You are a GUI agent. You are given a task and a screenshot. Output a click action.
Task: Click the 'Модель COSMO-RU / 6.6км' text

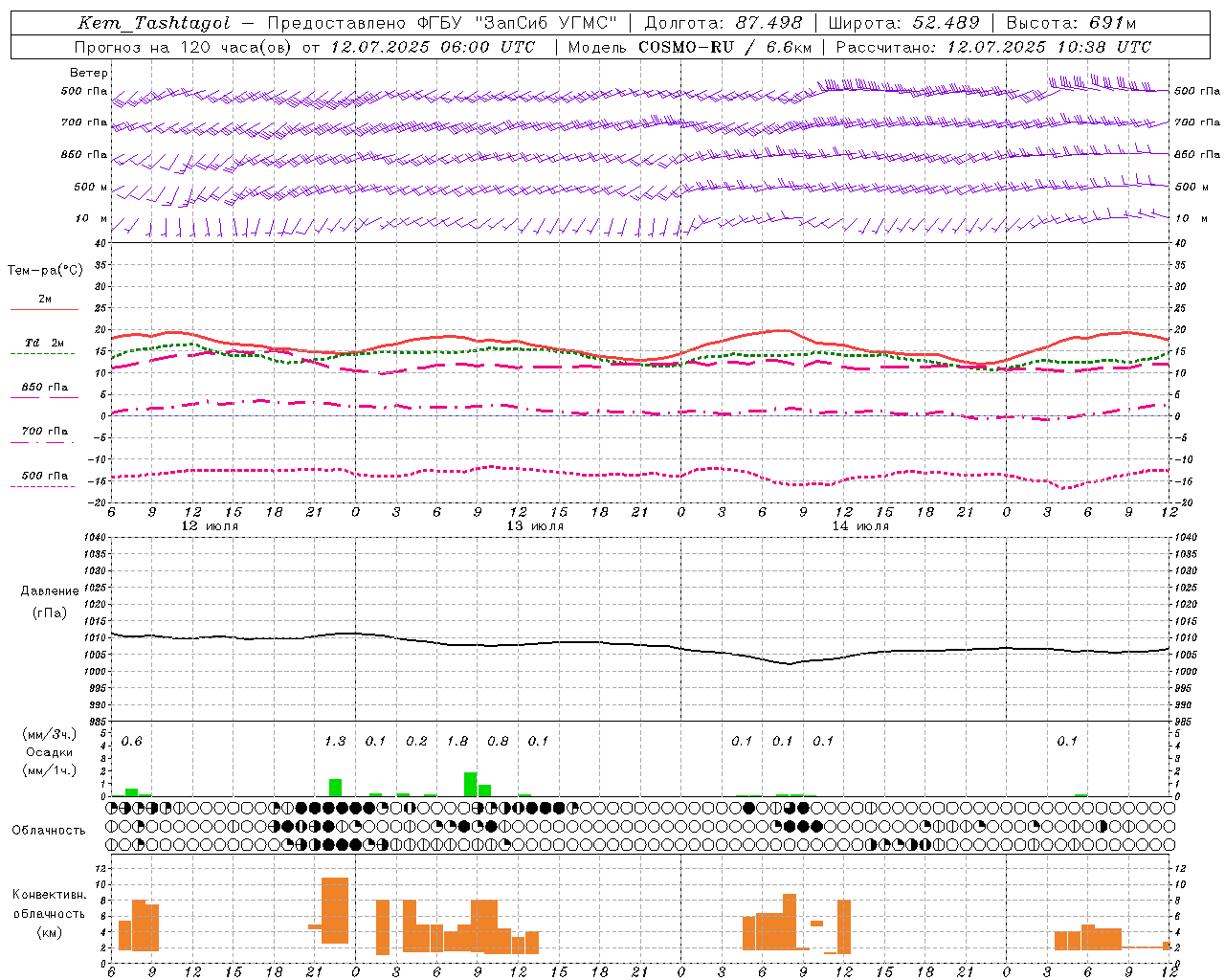tap(689, 47)
